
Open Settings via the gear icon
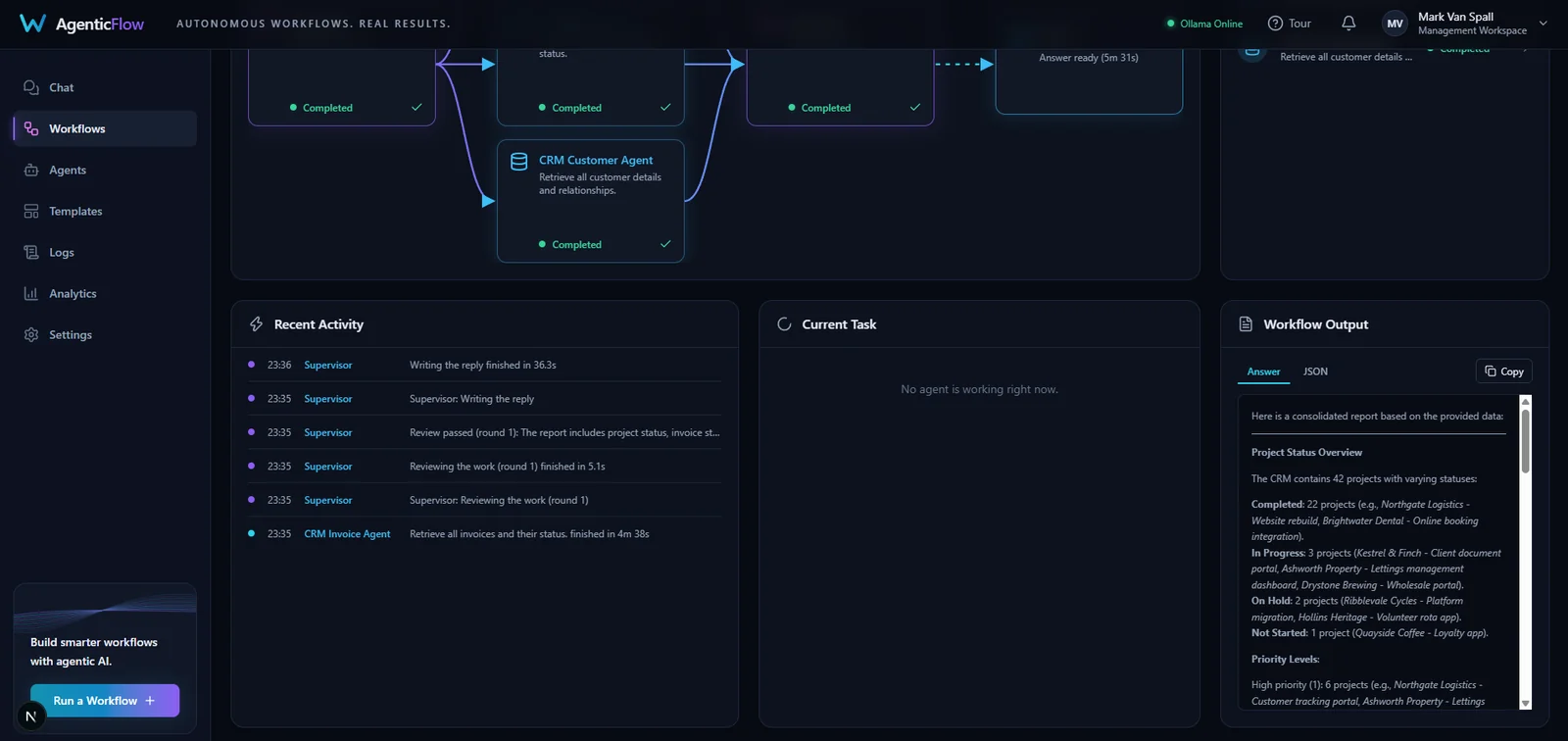click(31, 334)
